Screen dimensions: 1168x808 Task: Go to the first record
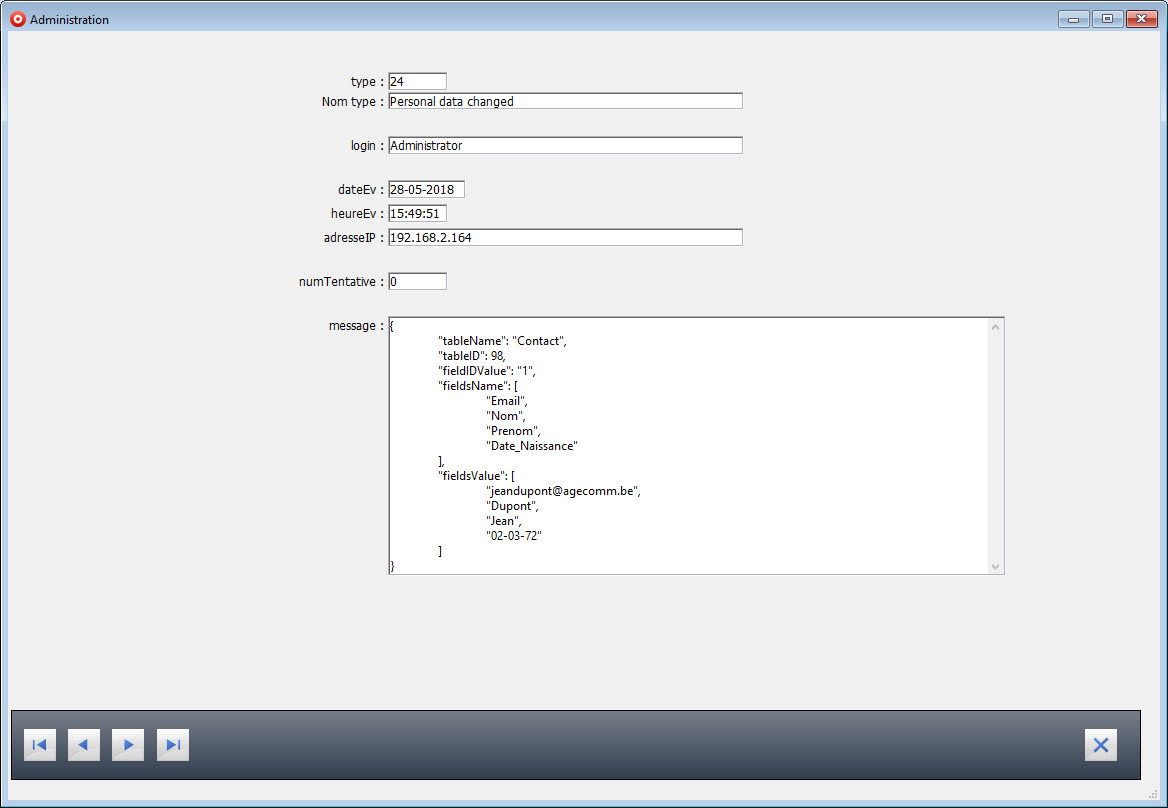[40, 745]
